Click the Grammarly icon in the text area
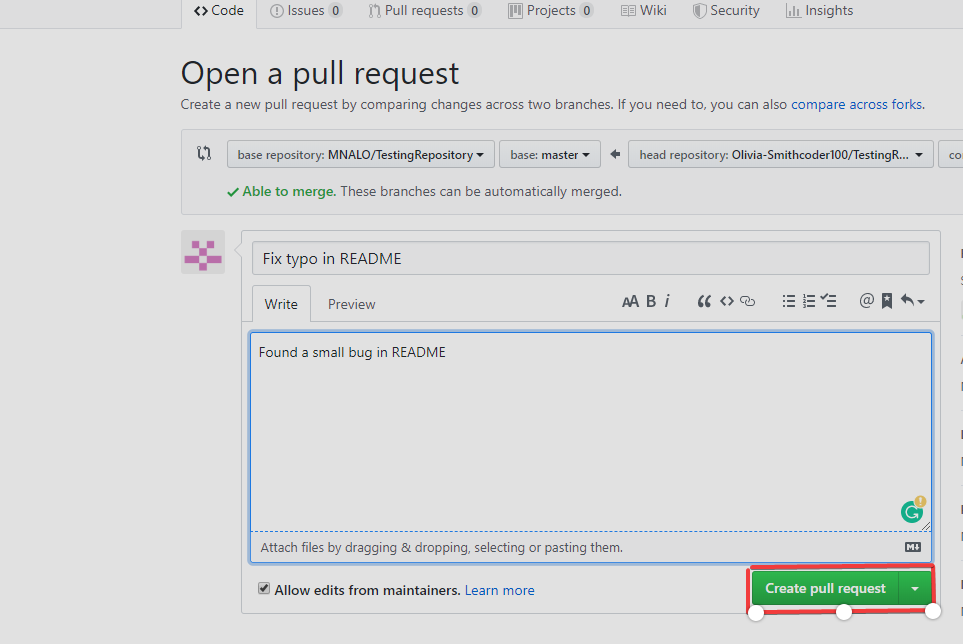Image resolution: width=963 pixels, height=644 pixels. tap(912, 511)
